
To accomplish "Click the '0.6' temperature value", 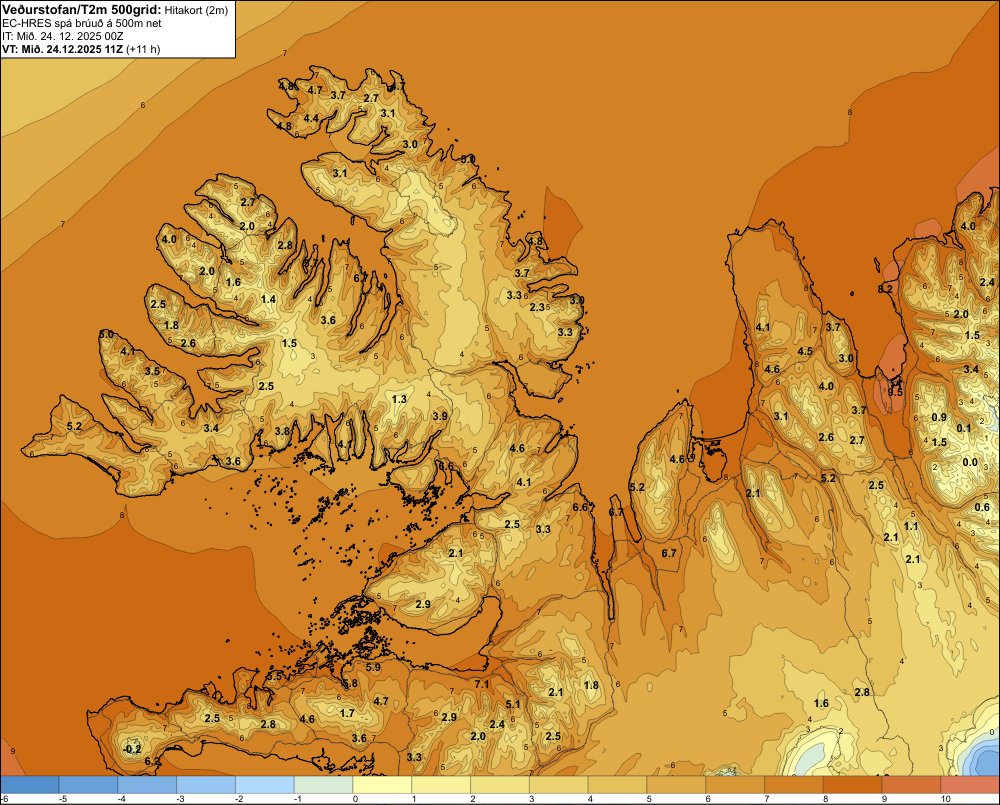I will tap(983, 508).
